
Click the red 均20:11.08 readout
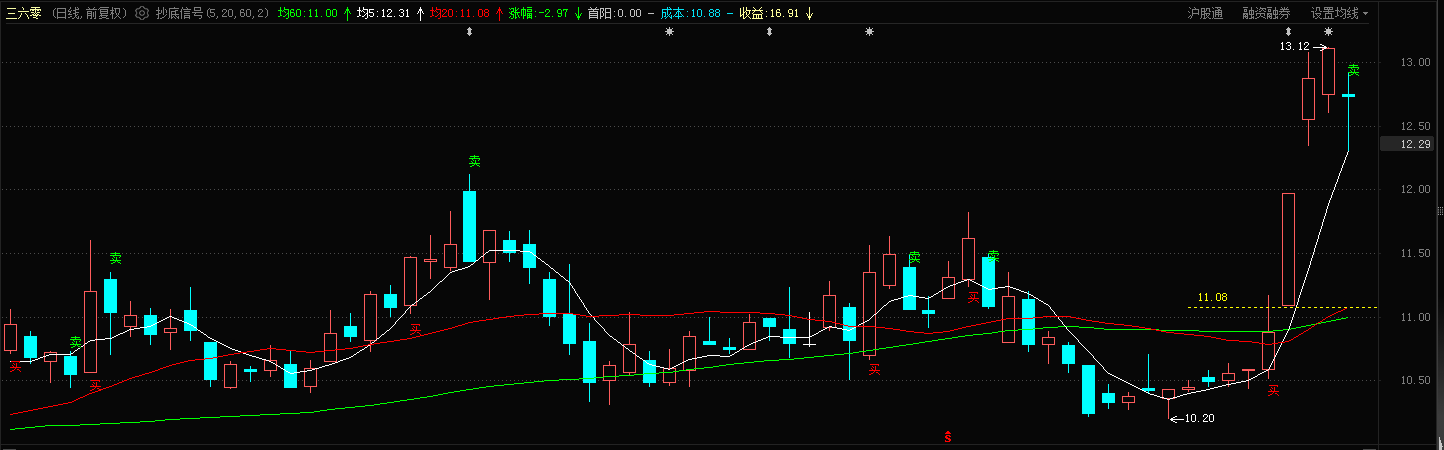460,13
